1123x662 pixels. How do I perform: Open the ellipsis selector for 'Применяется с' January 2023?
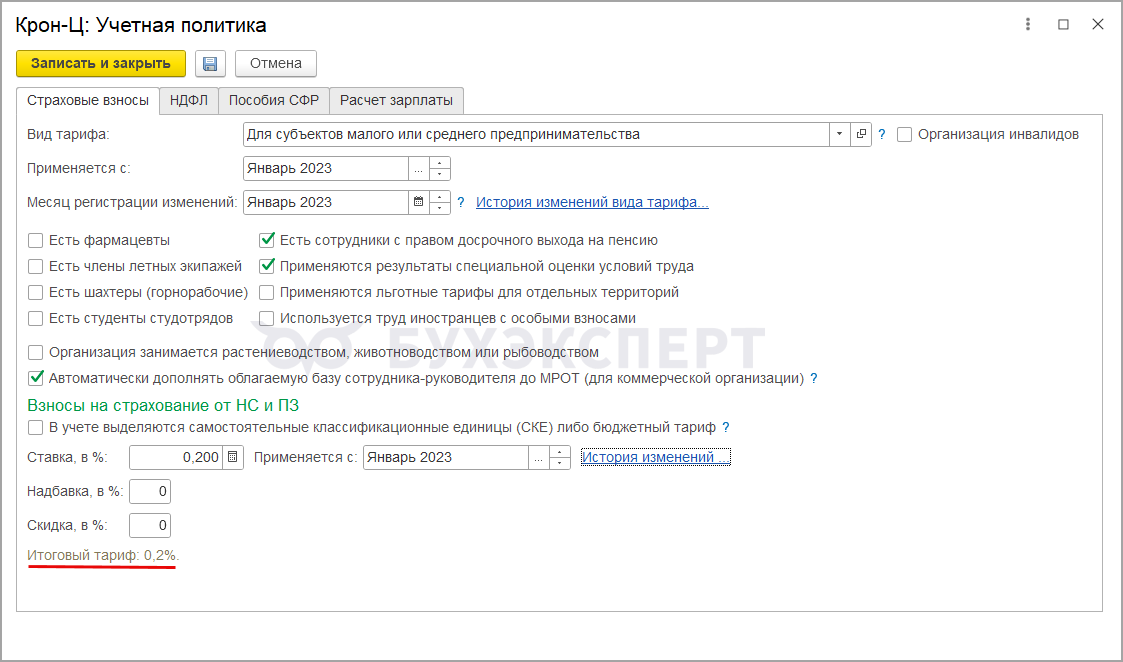click(x=418, y=168)
